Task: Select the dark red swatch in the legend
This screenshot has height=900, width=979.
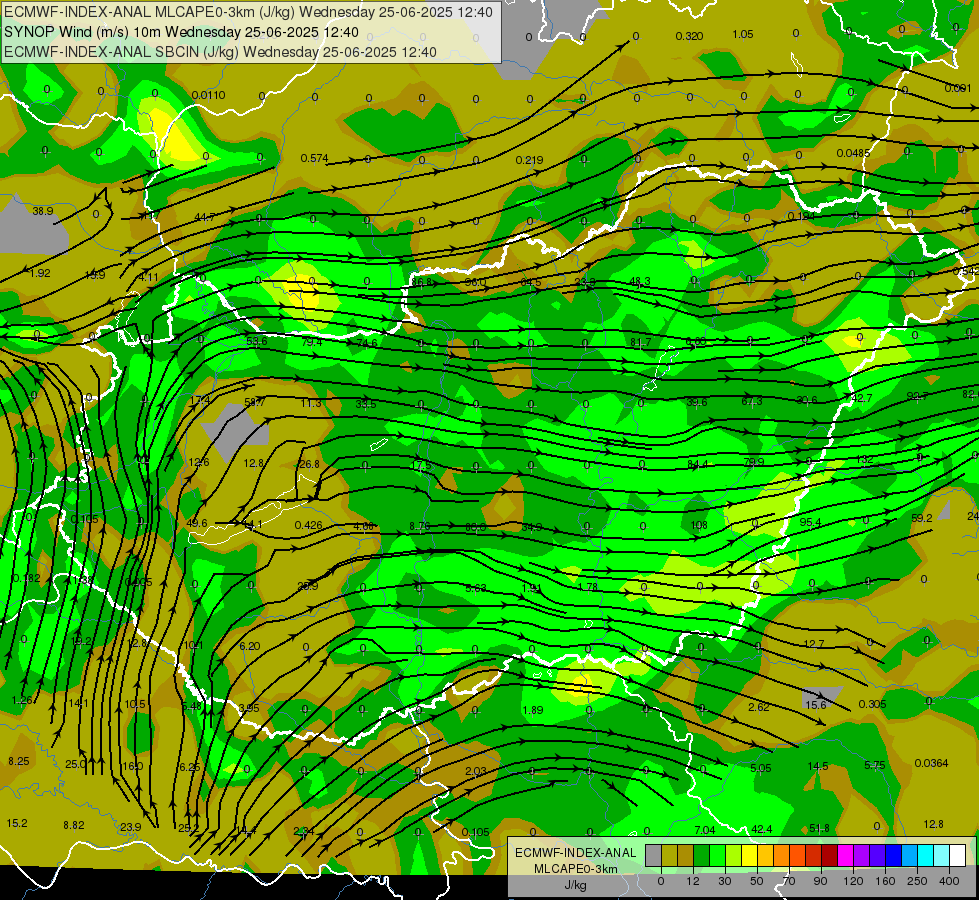Action: click(x=830, y=855)
